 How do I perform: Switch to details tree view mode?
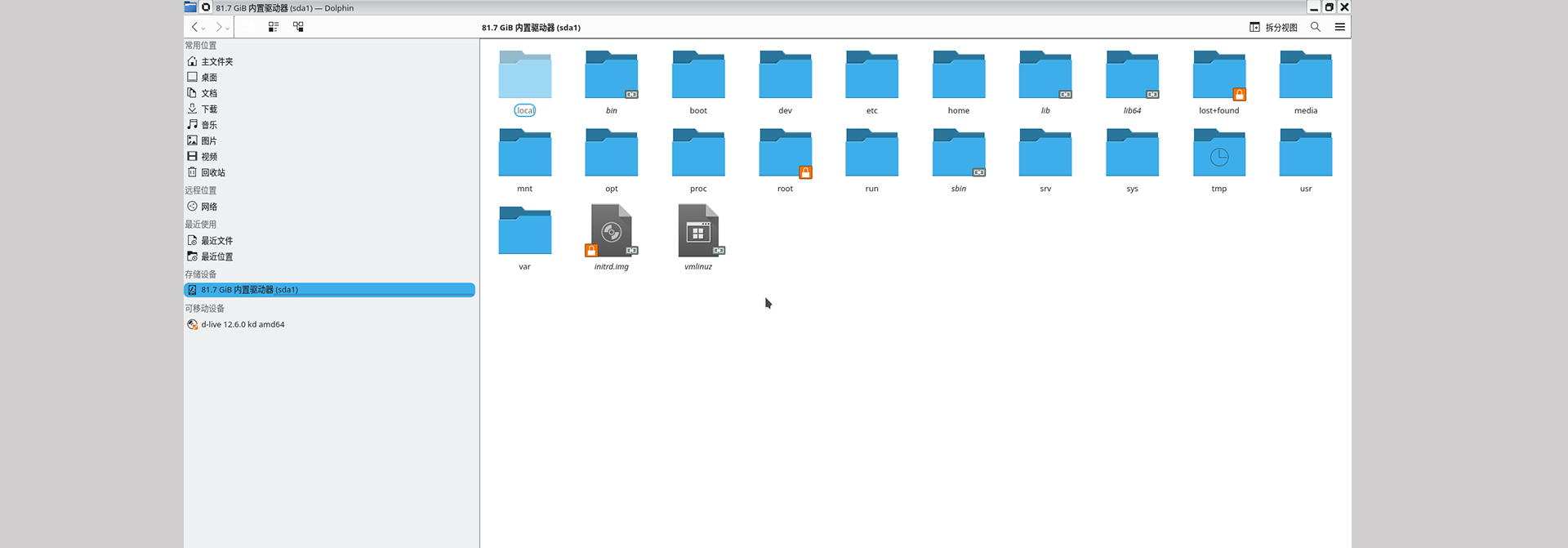coord(298,27)
